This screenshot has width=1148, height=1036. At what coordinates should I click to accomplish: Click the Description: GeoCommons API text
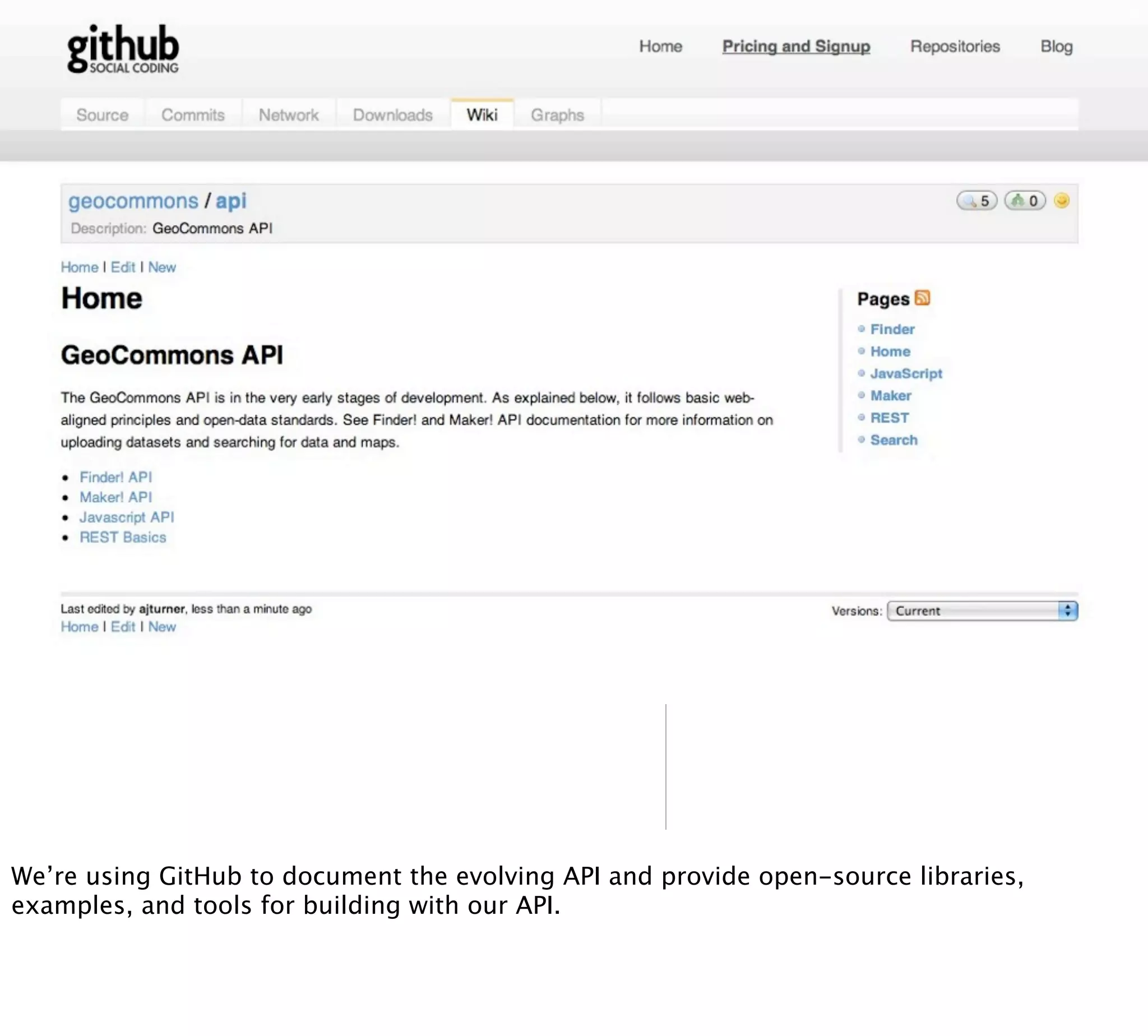(x=172, y=228)
